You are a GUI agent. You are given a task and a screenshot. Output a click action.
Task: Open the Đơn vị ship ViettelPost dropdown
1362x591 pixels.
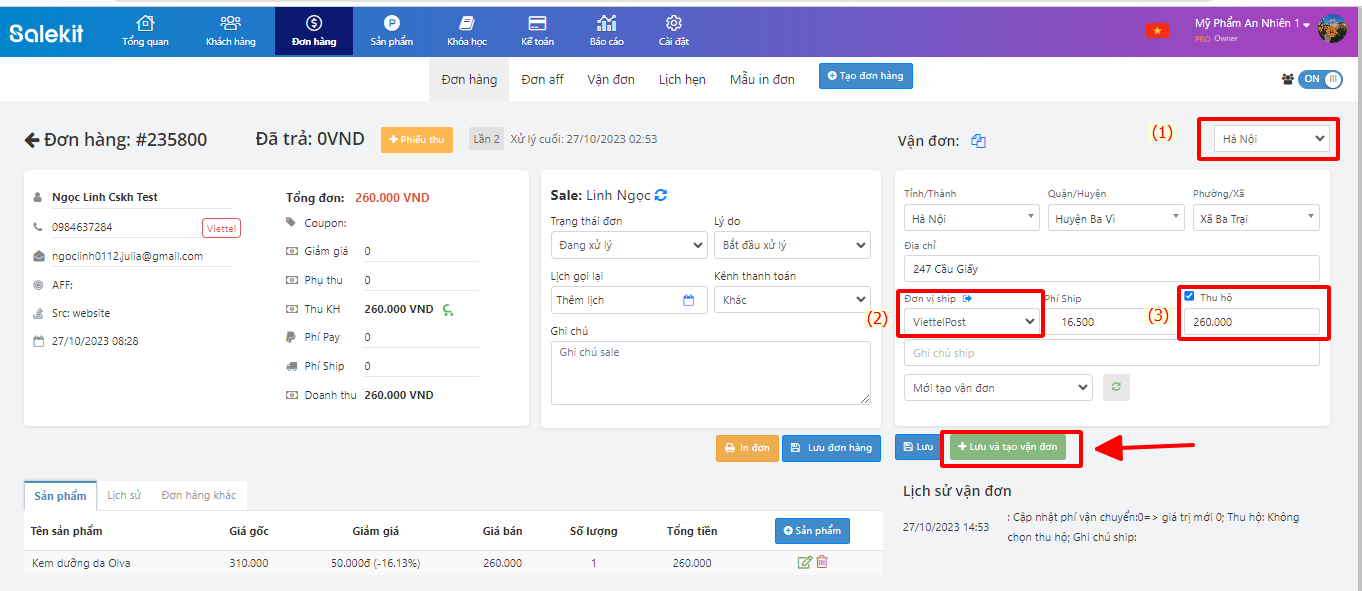tap(971, 321)
